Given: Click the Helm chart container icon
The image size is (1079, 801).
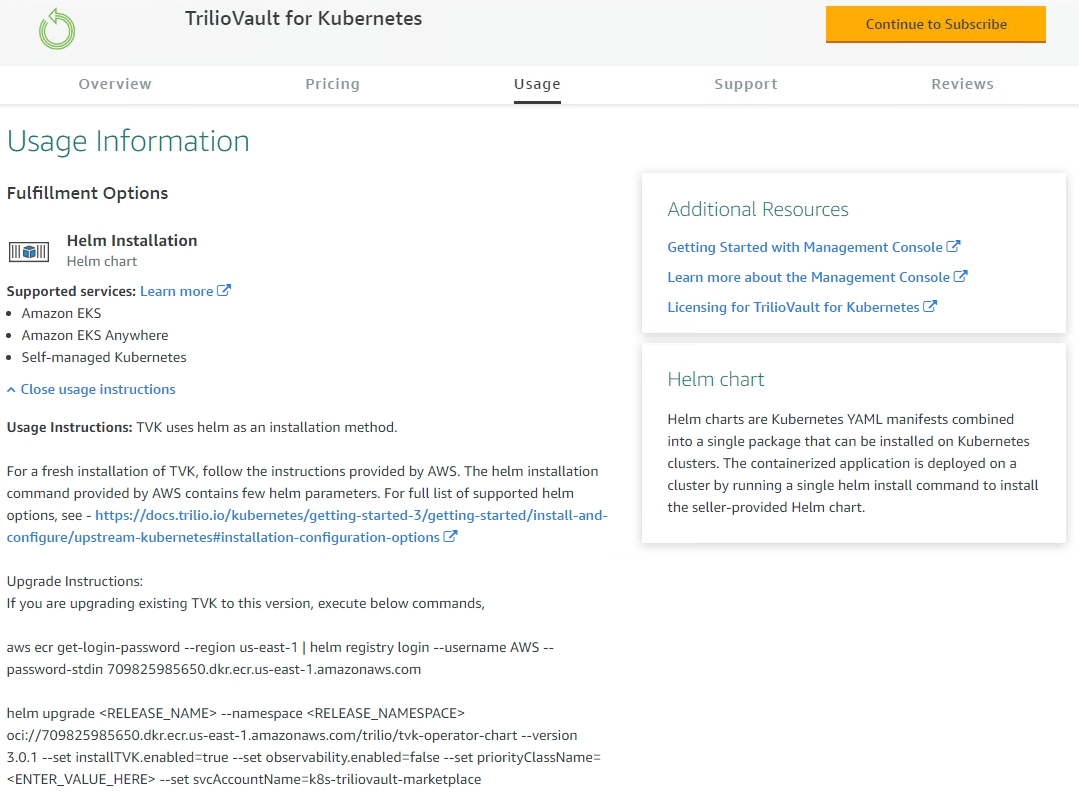Looking at the screenshot, I should coord(29,251).
